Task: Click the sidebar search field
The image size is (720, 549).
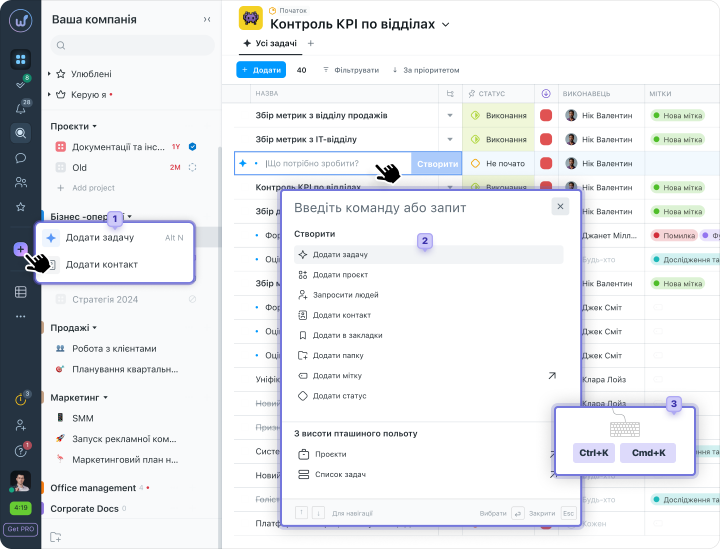Action: tap(132, 45)
